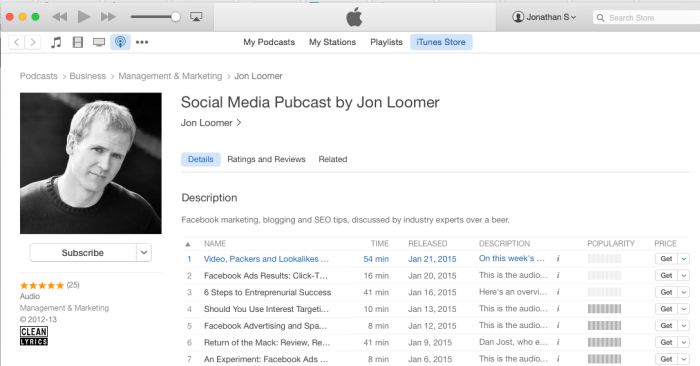Get the Facebook Ads Results episode
The height and width of the screenshot is (366, 700).
pyautogui.click(x=666, y=275)
